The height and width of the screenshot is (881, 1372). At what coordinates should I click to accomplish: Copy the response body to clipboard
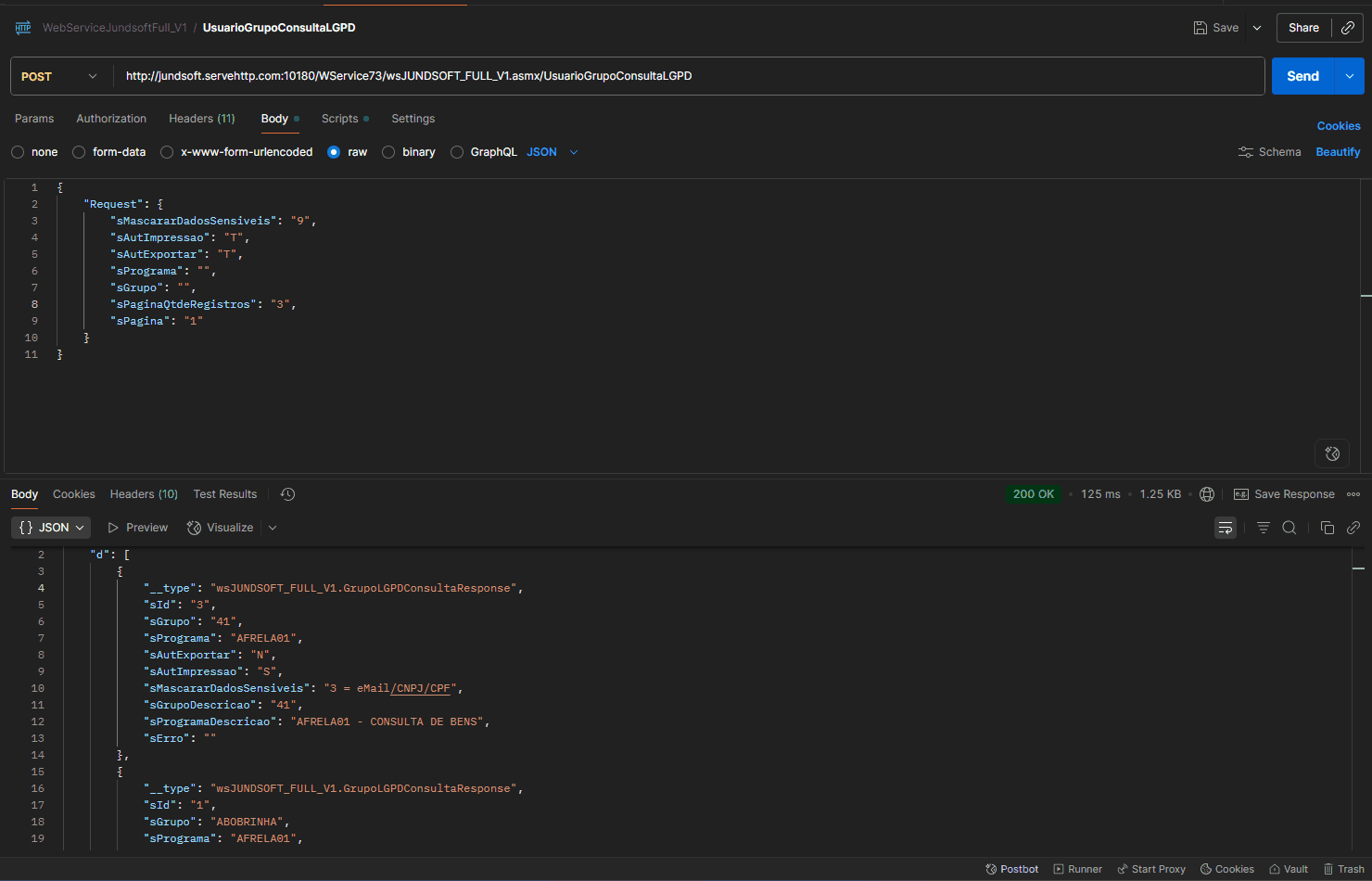tap(1328, 528)
